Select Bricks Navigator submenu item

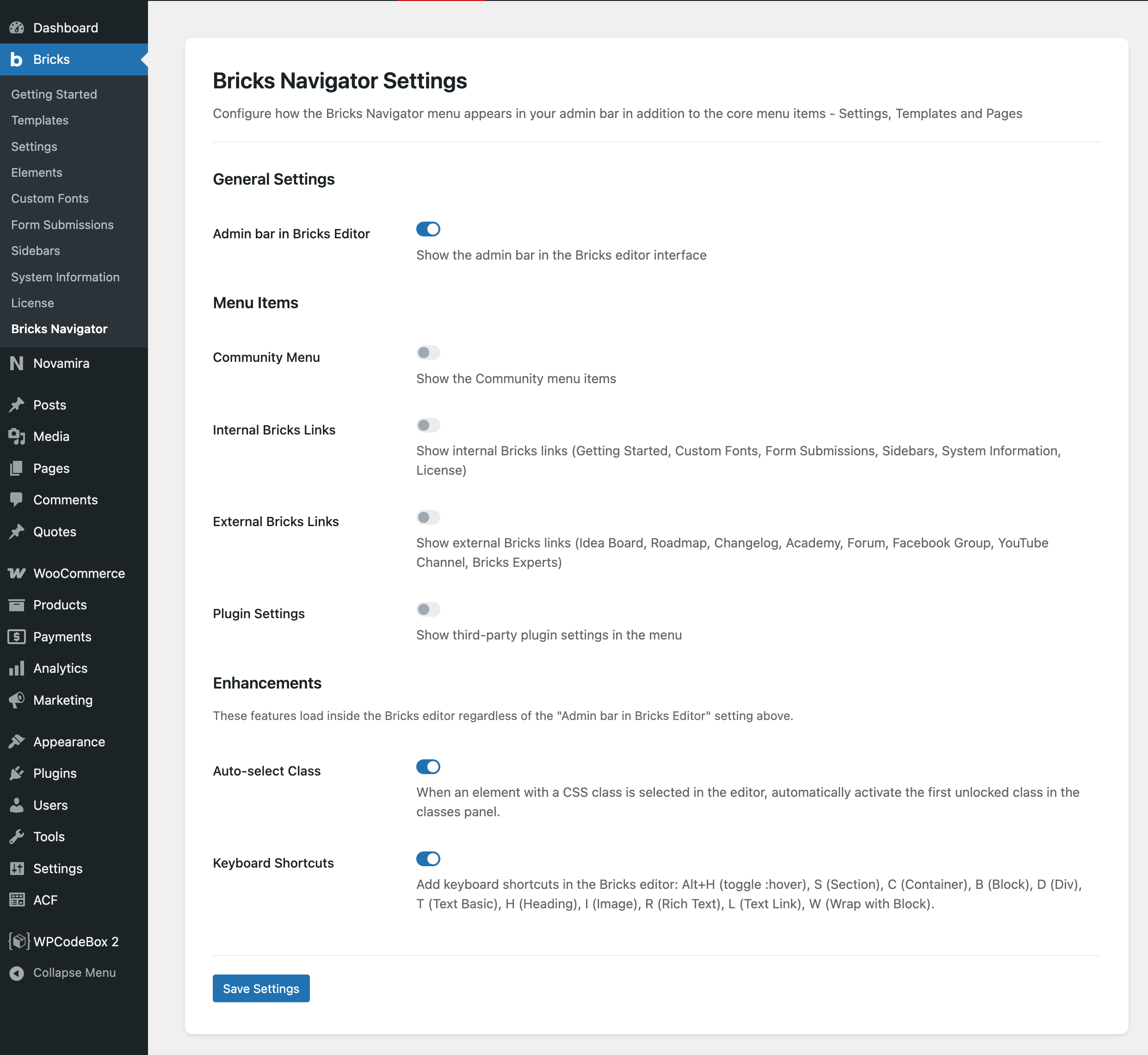[59, 329]
